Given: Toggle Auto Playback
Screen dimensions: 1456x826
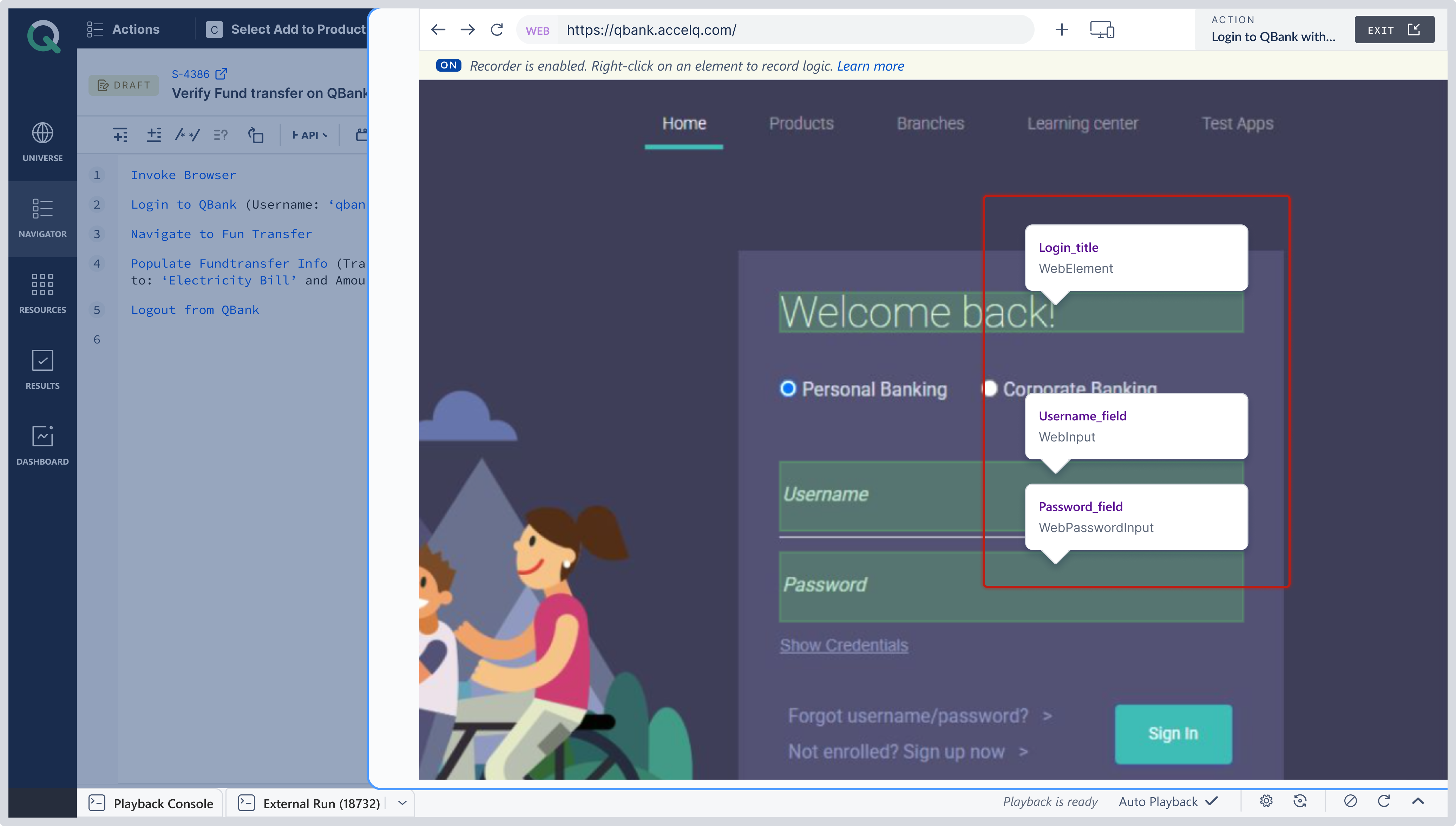Looking at the screenshot, I should (x=1168, y=802).
